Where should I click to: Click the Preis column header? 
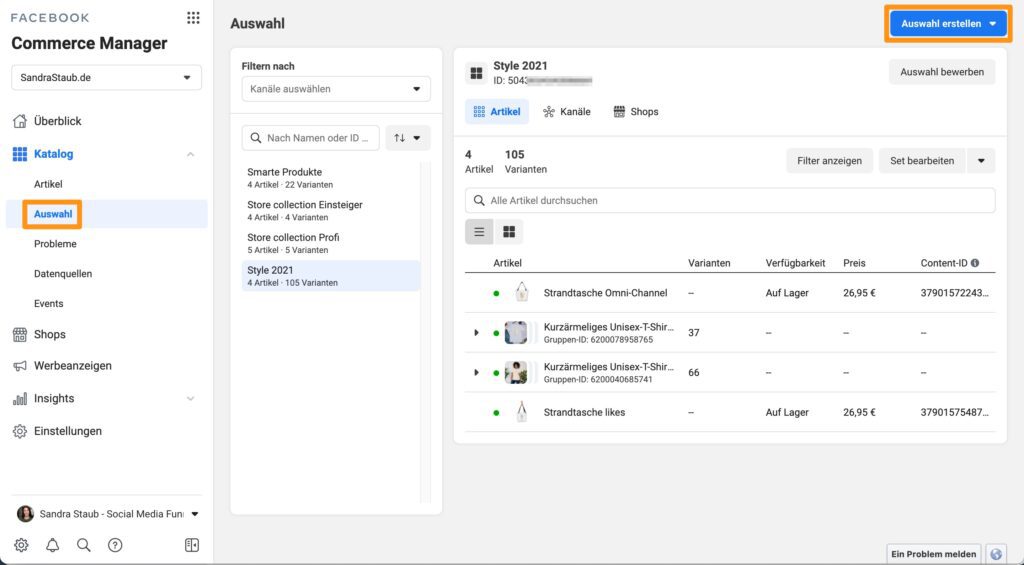tap(854, 263)
